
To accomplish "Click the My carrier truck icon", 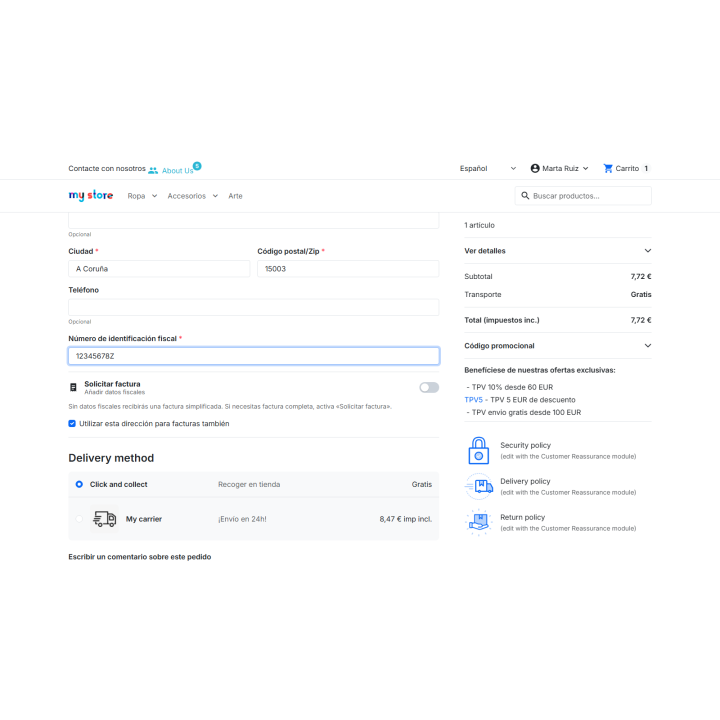I will click(104, 519).
